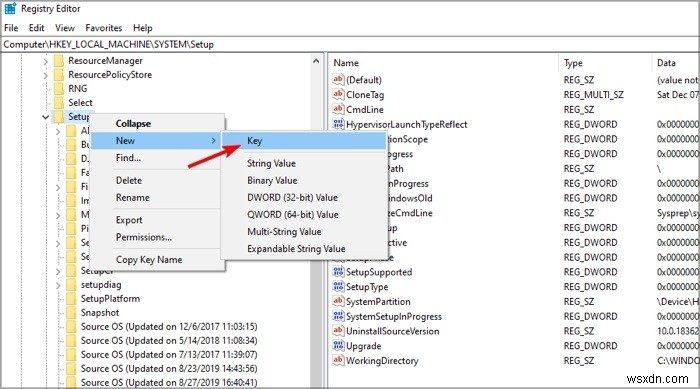The height and width of the screenshot is (389, 700).
Task: Click the UninstallSourceVersion string icon
Action: tap(338, 330)
